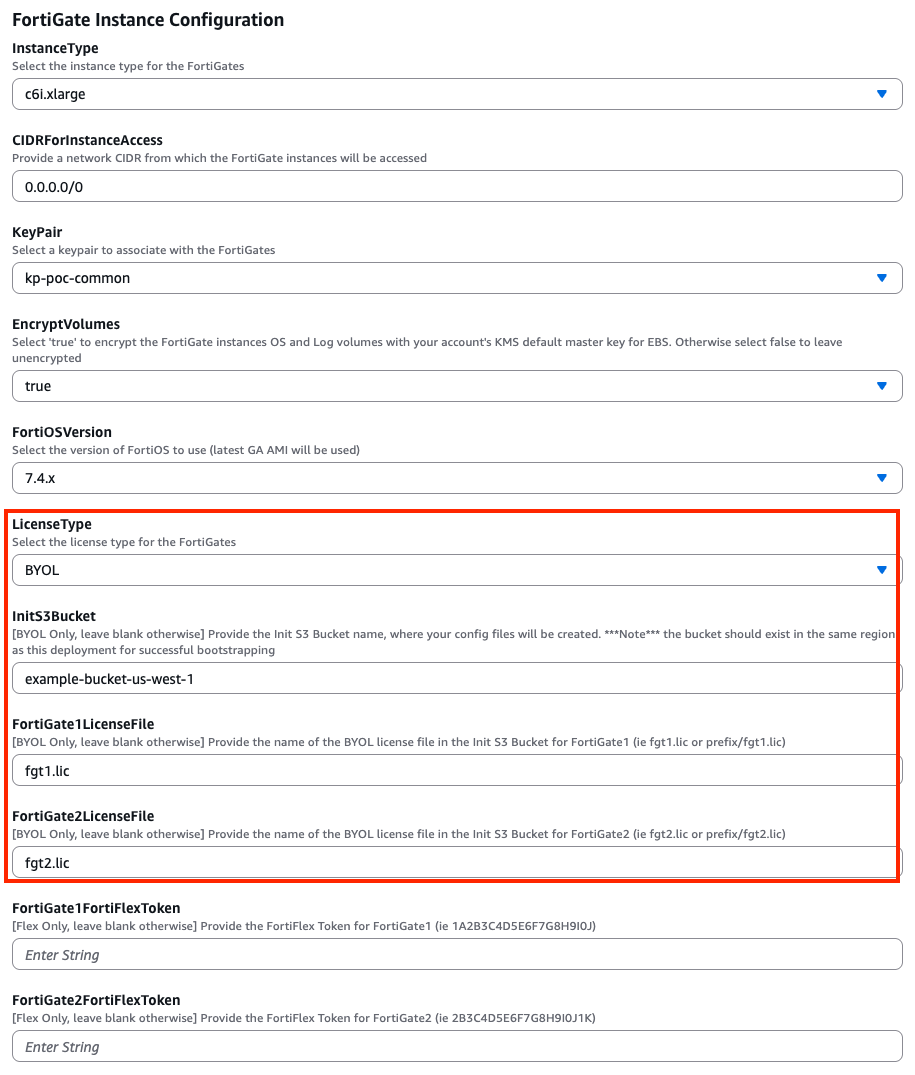Click the 'LicenseType' field label
This screenshot has width=915, height=1075.
click(52, 524)
